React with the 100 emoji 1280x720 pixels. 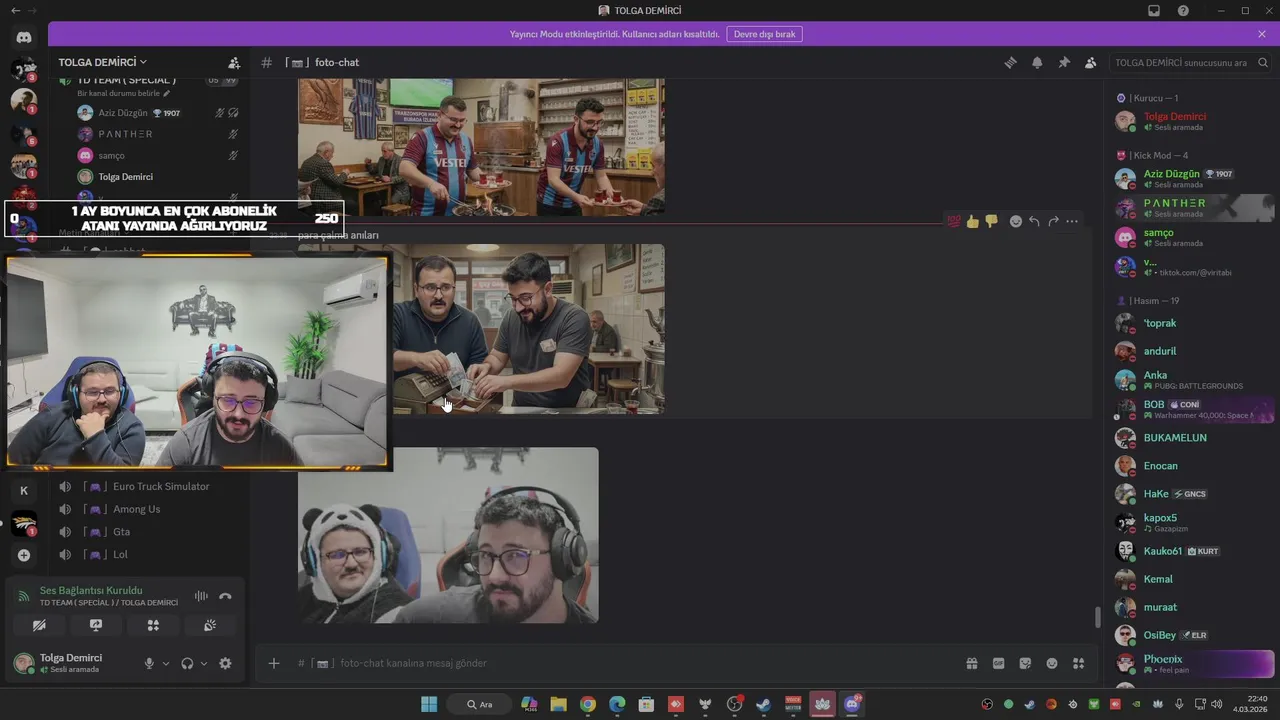(x=953, y=221)
